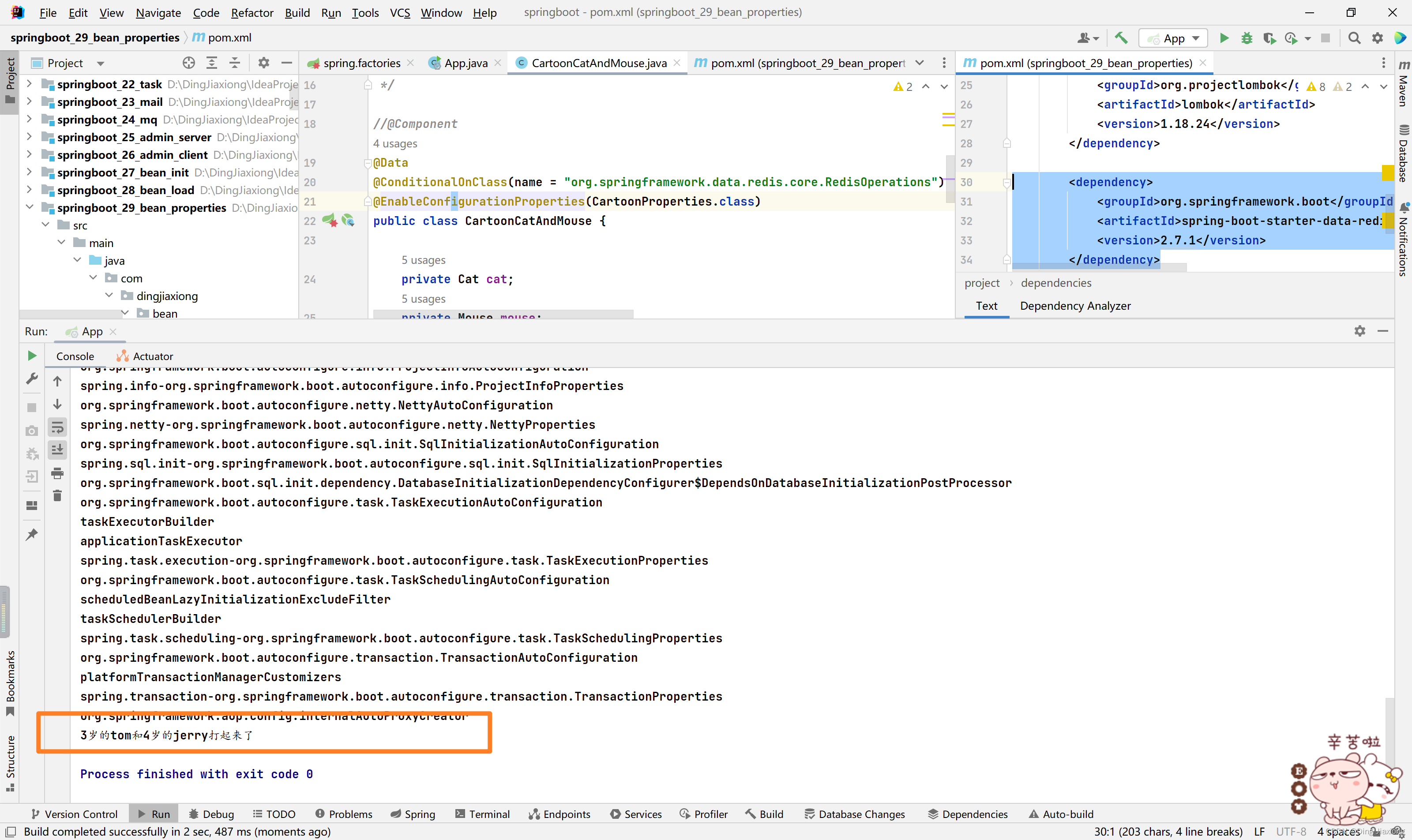Switch to Actuator tab in Run panel

click(145, 356)
